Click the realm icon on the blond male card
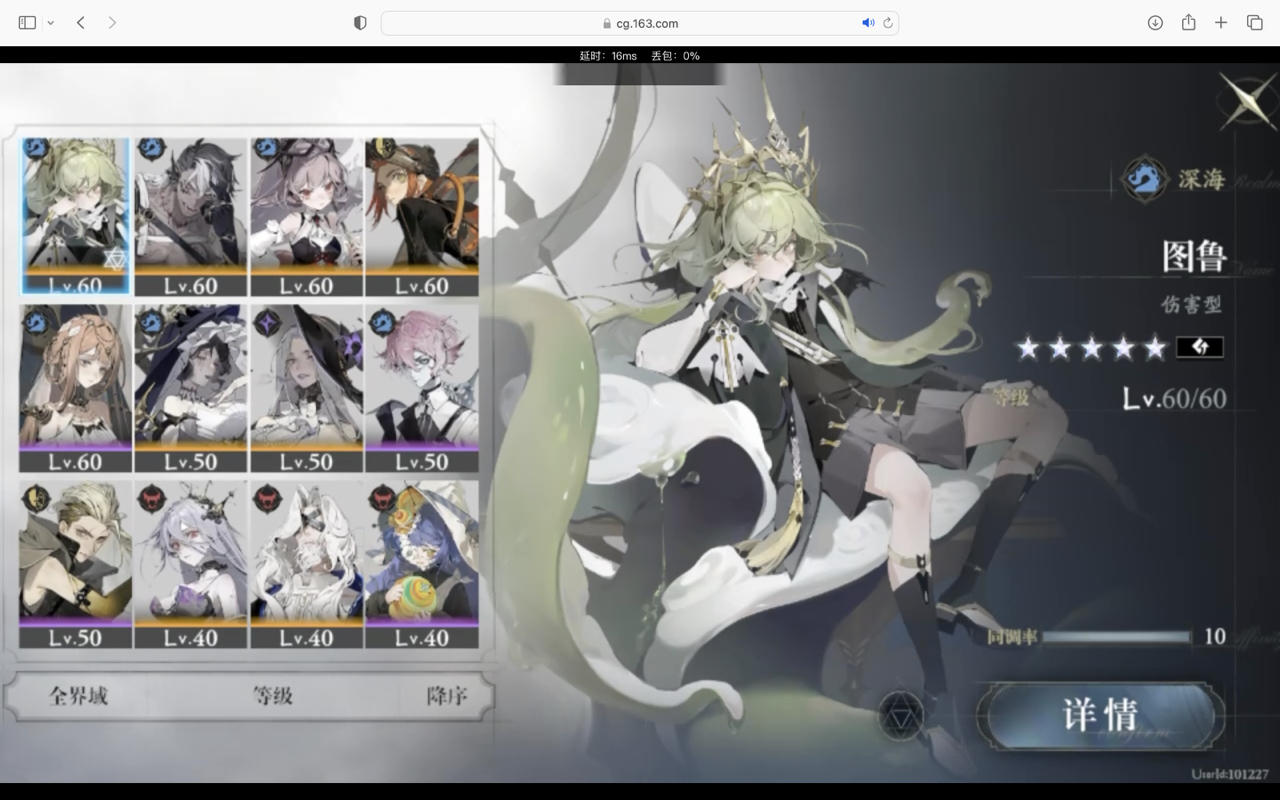This screenshot has width=1280, height=800. tap(36, 497)
